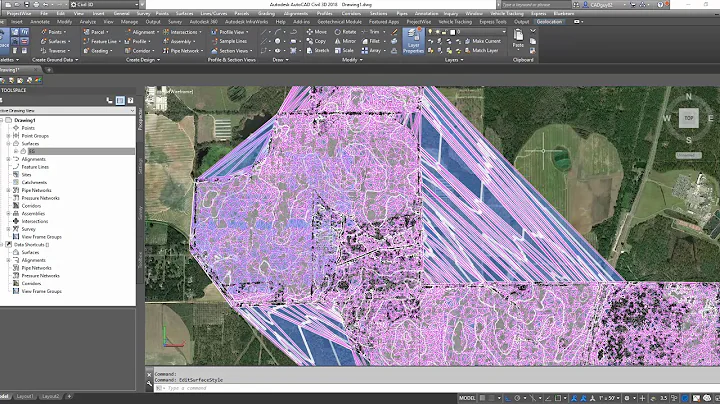Image resolution: width=720 pixels, height=404 pixels.
Task: Click the Undo arrow in quick access toolbar
Action: 45,4
